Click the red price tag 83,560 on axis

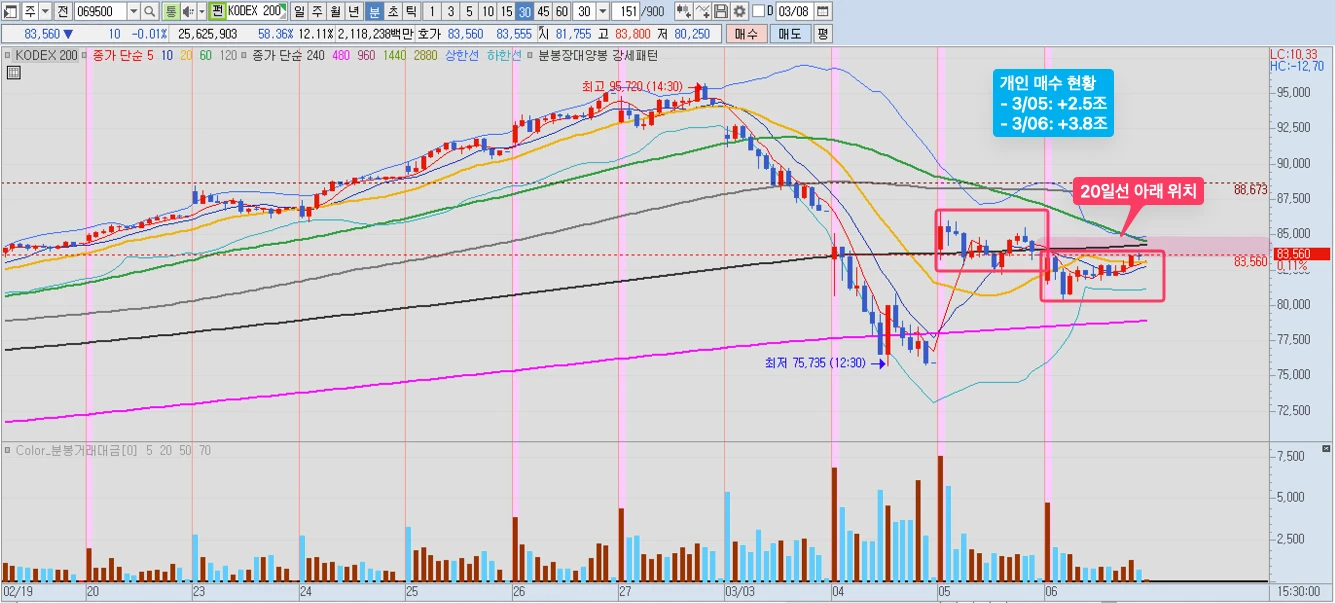coord(1301,254)
